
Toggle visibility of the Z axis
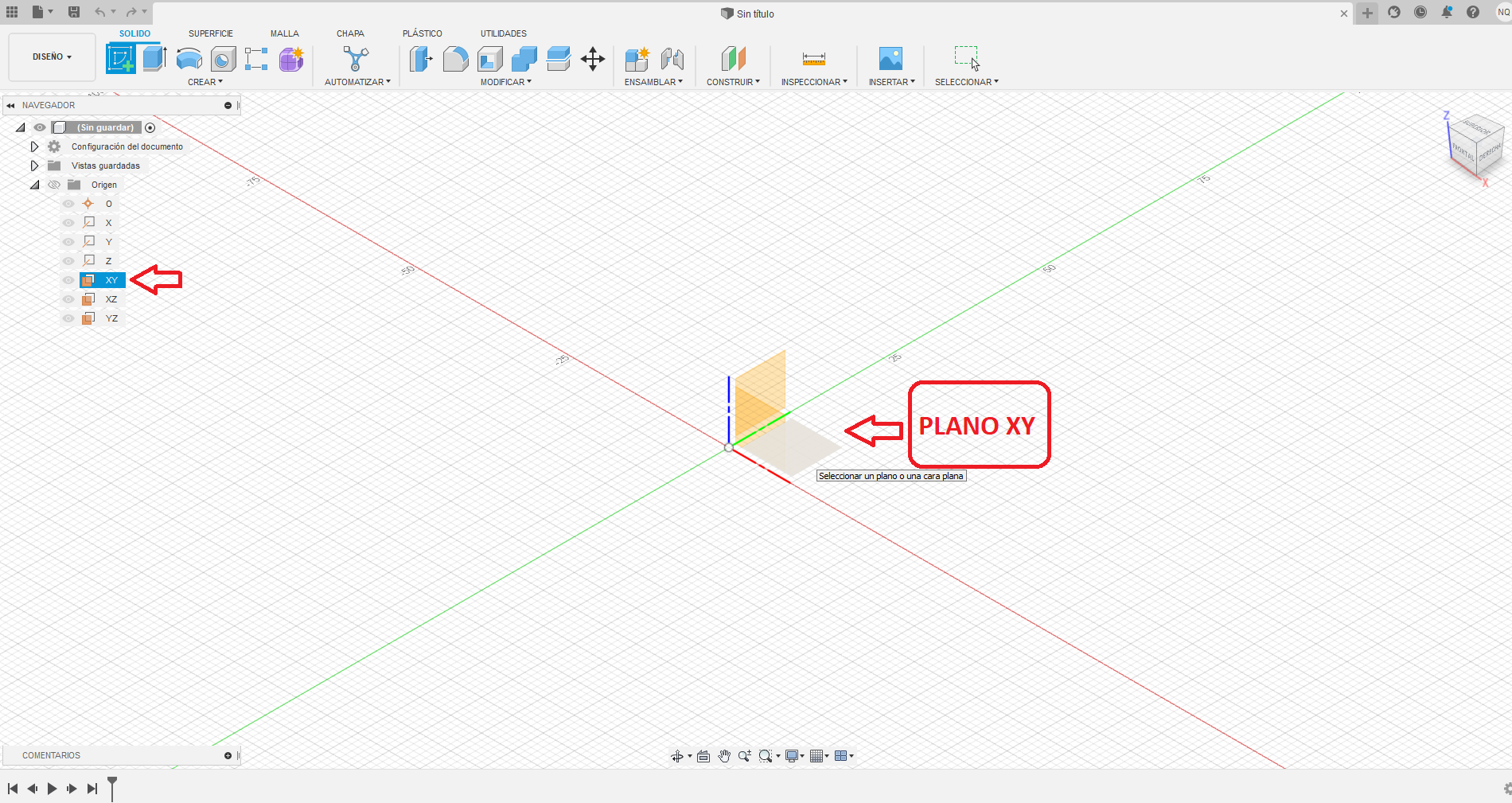click(x=68, y=261)
